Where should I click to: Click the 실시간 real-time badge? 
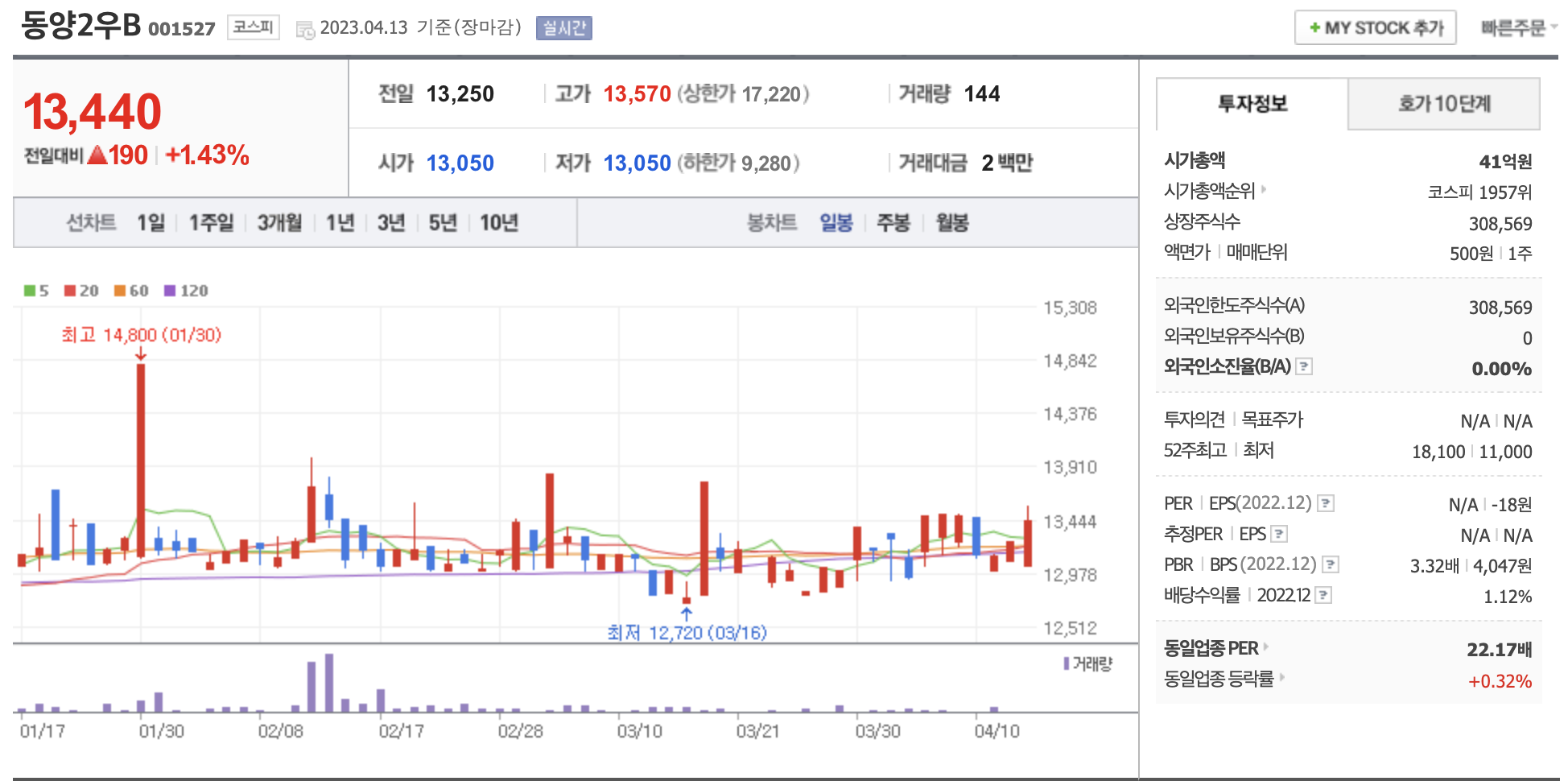[x=563, y=28]
